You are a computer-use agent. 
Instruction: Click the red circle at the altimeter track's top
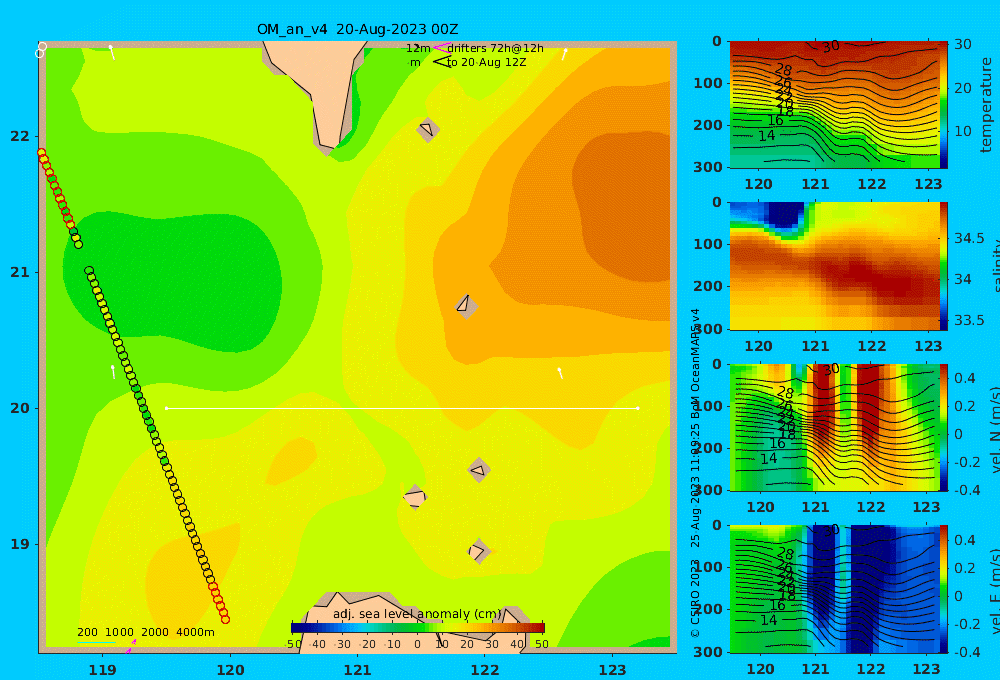tap(41, 153)
